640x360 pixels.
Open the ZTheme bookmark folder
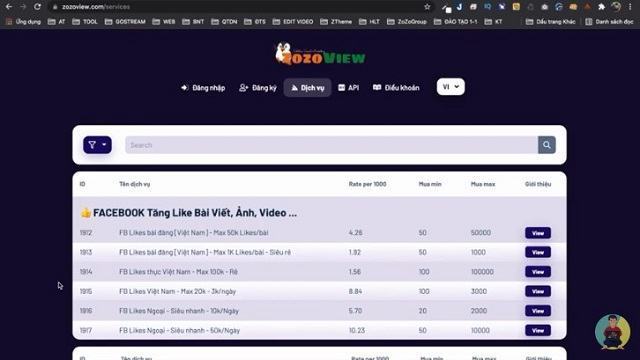coord(336,22)
